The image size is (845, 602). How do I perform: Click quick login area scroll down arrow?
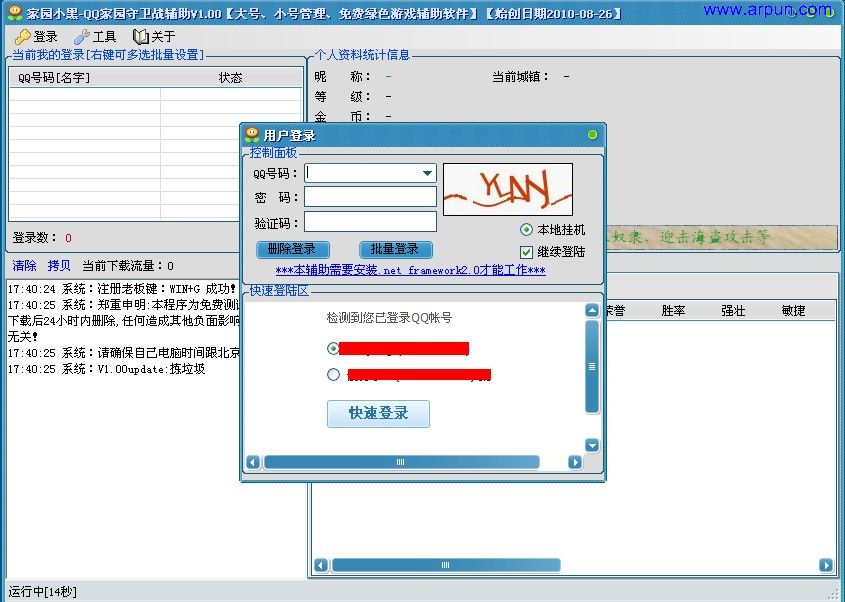click(592, 445)
